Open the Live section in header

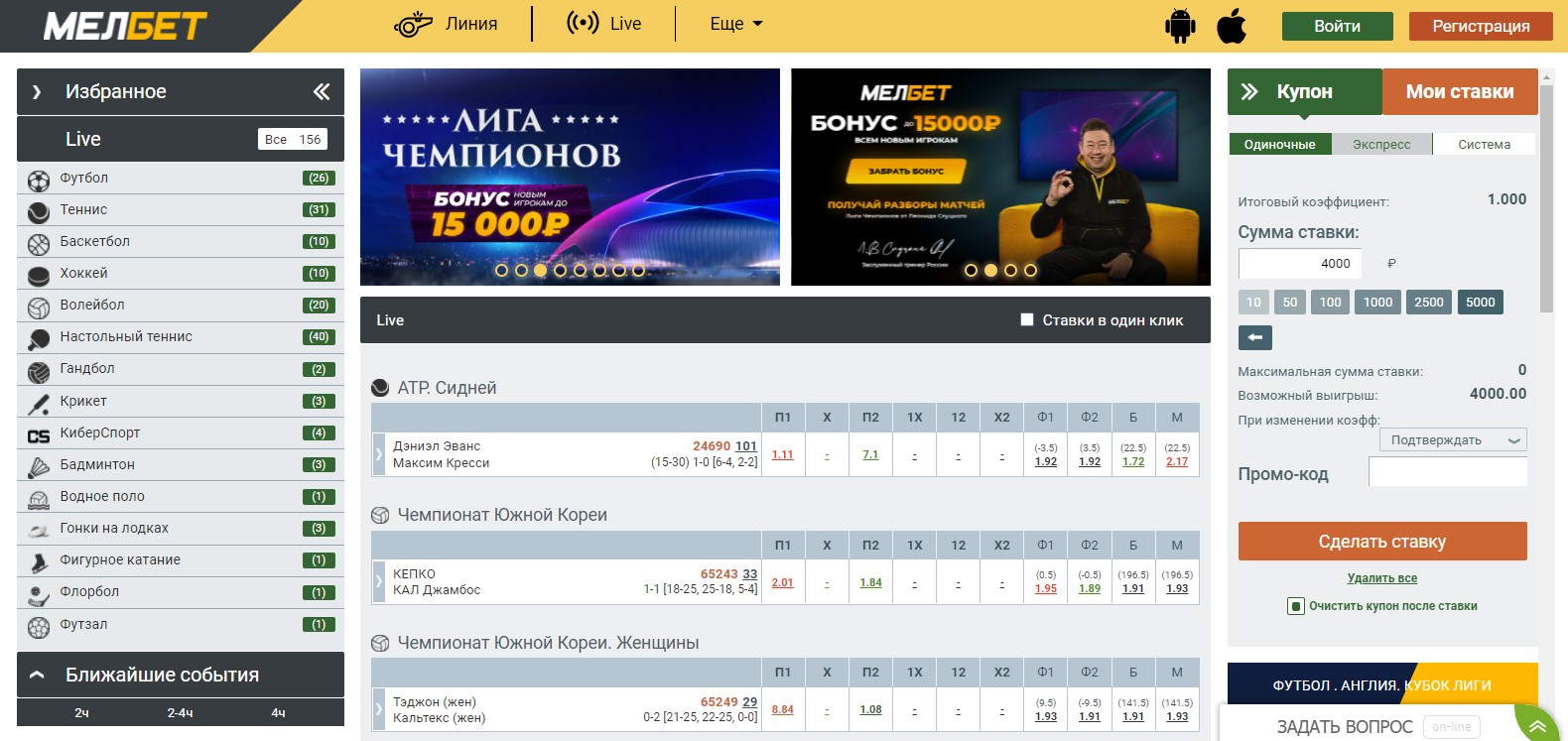pos(603,24)
